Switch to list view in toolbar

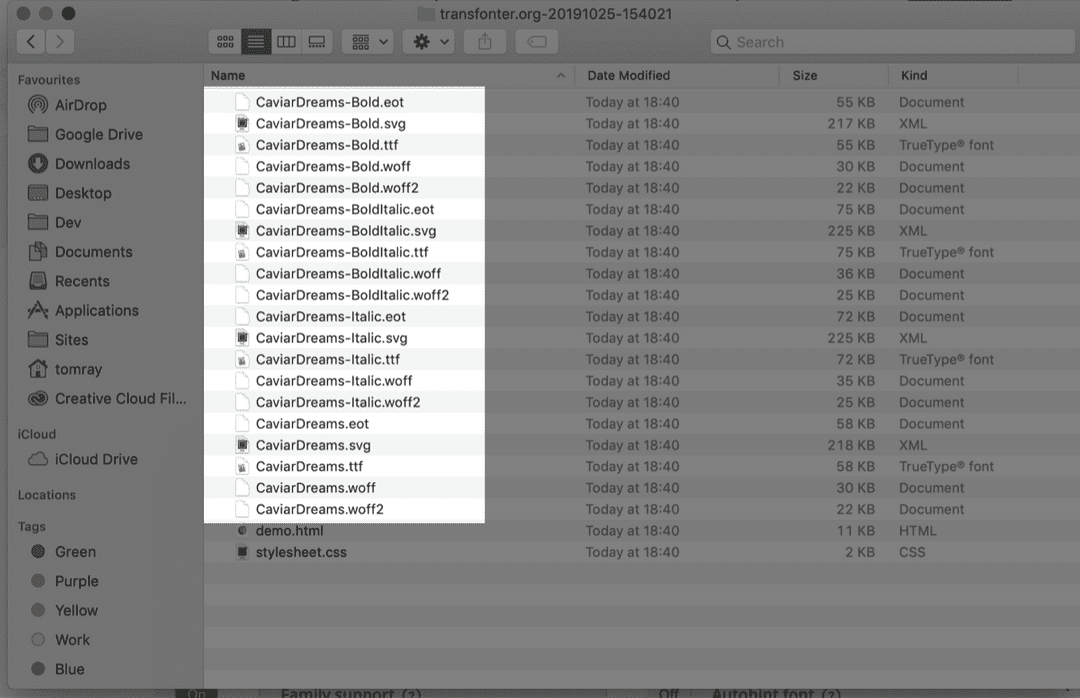coord(256,42)
